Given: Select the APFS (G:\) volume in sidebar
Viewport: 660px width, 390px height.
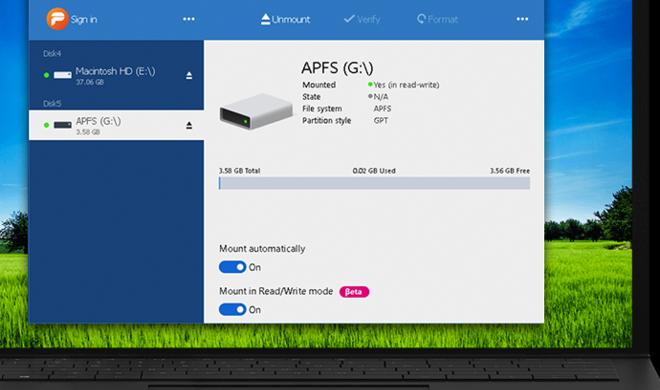Looking at the screenshot, I should point(116,125).
